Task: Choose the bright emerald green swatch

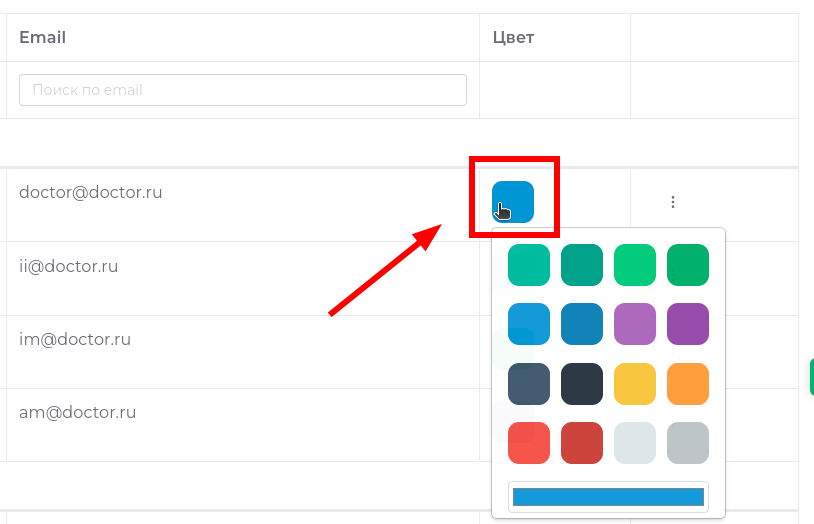Action: (635, 265)
